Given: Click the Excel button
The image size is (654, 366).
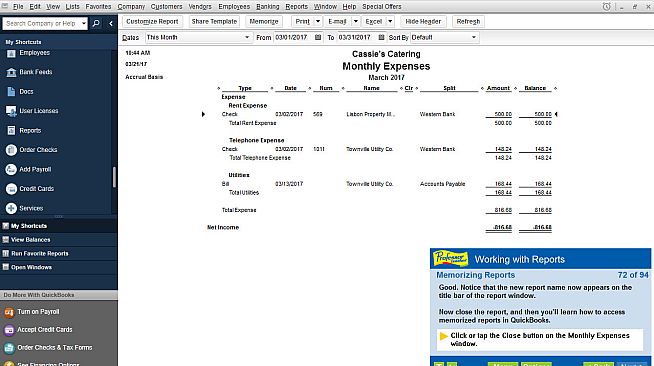Looking at the screenshot, I should (374, 21).
